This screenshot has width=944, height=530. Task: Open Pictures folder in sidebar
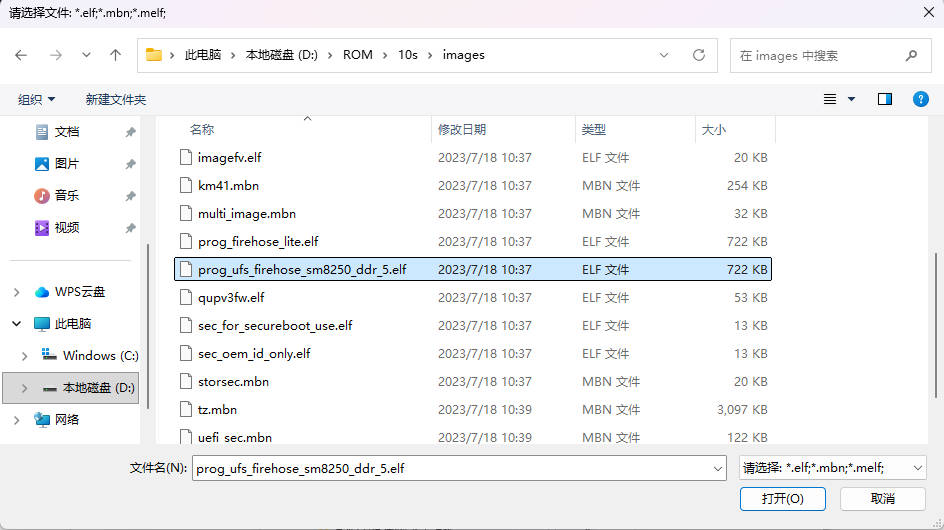66,164
